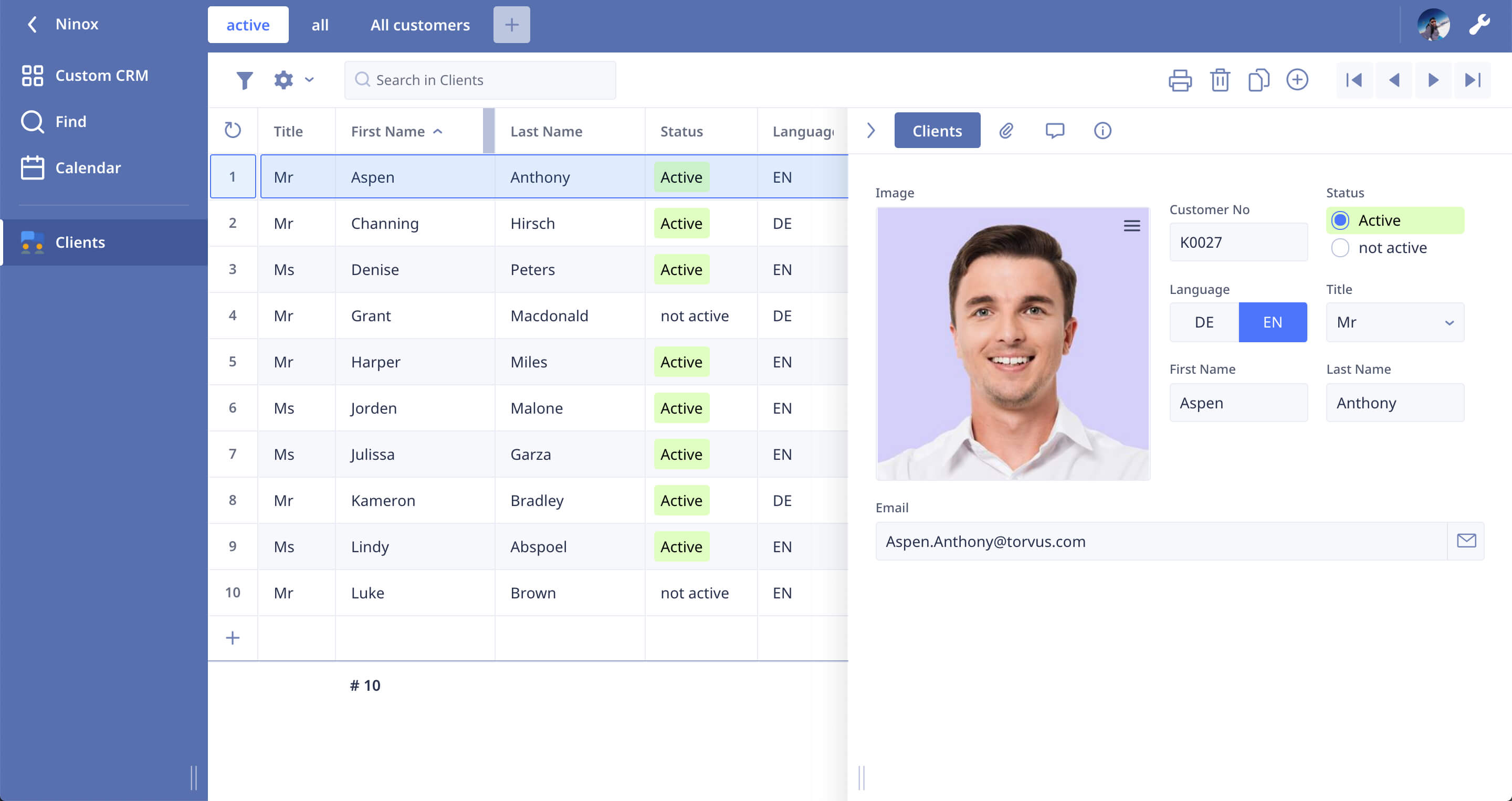Set language to DE
Image resolution: width=1512 pixels, height=801 pixels.
(x=1204, y=322)
